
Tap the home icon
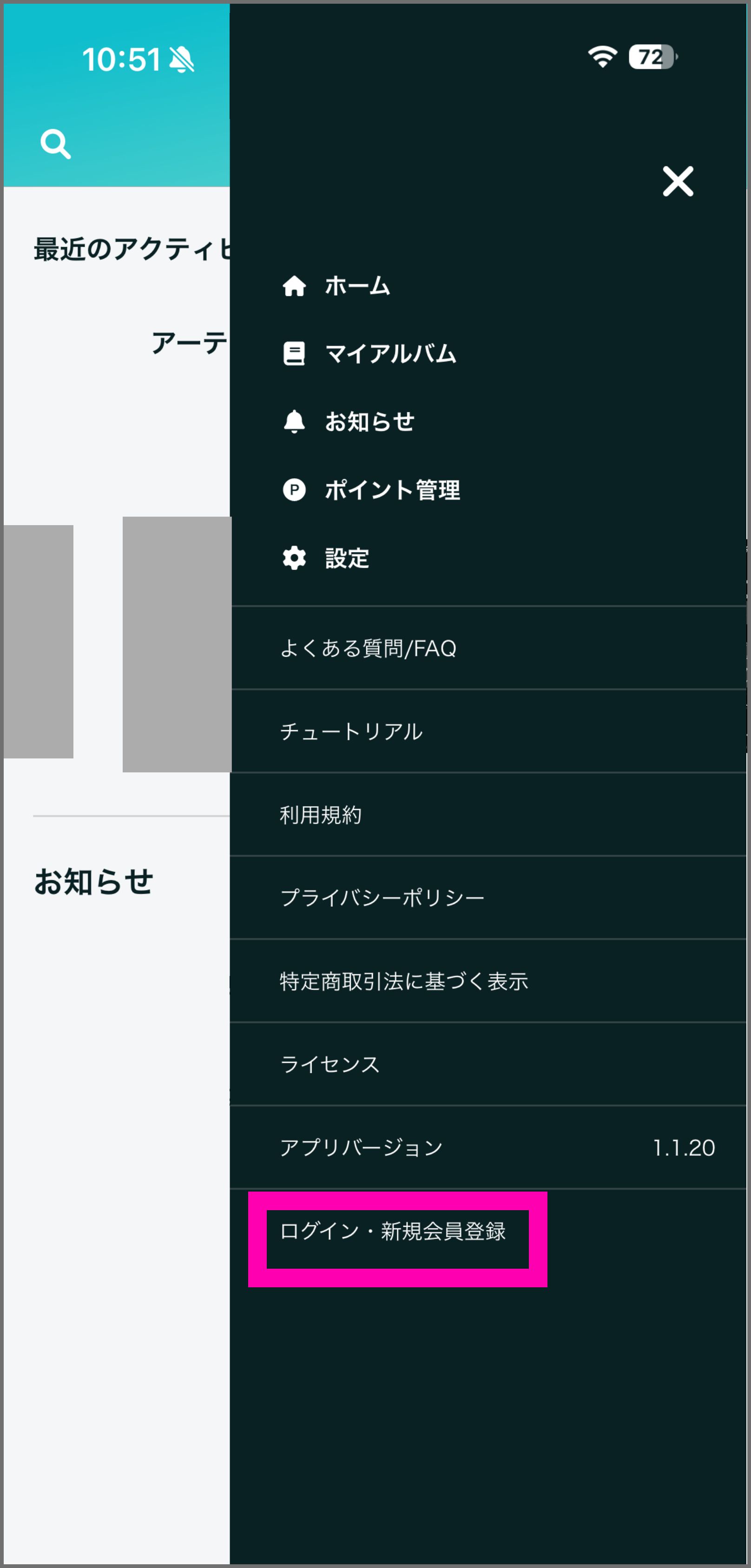pyautogui.click(x=294, y=285)
